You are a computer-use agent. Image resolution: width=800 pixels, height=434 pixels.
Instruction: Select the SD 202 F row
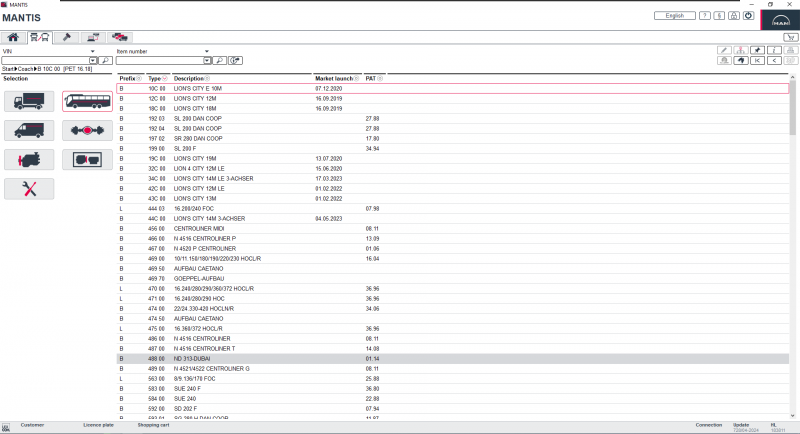[453, 409]
